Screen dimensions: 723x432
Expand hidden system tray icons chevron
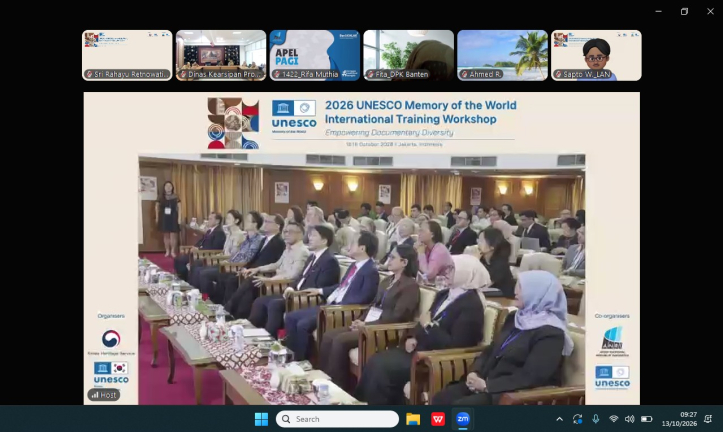point(559,419)
